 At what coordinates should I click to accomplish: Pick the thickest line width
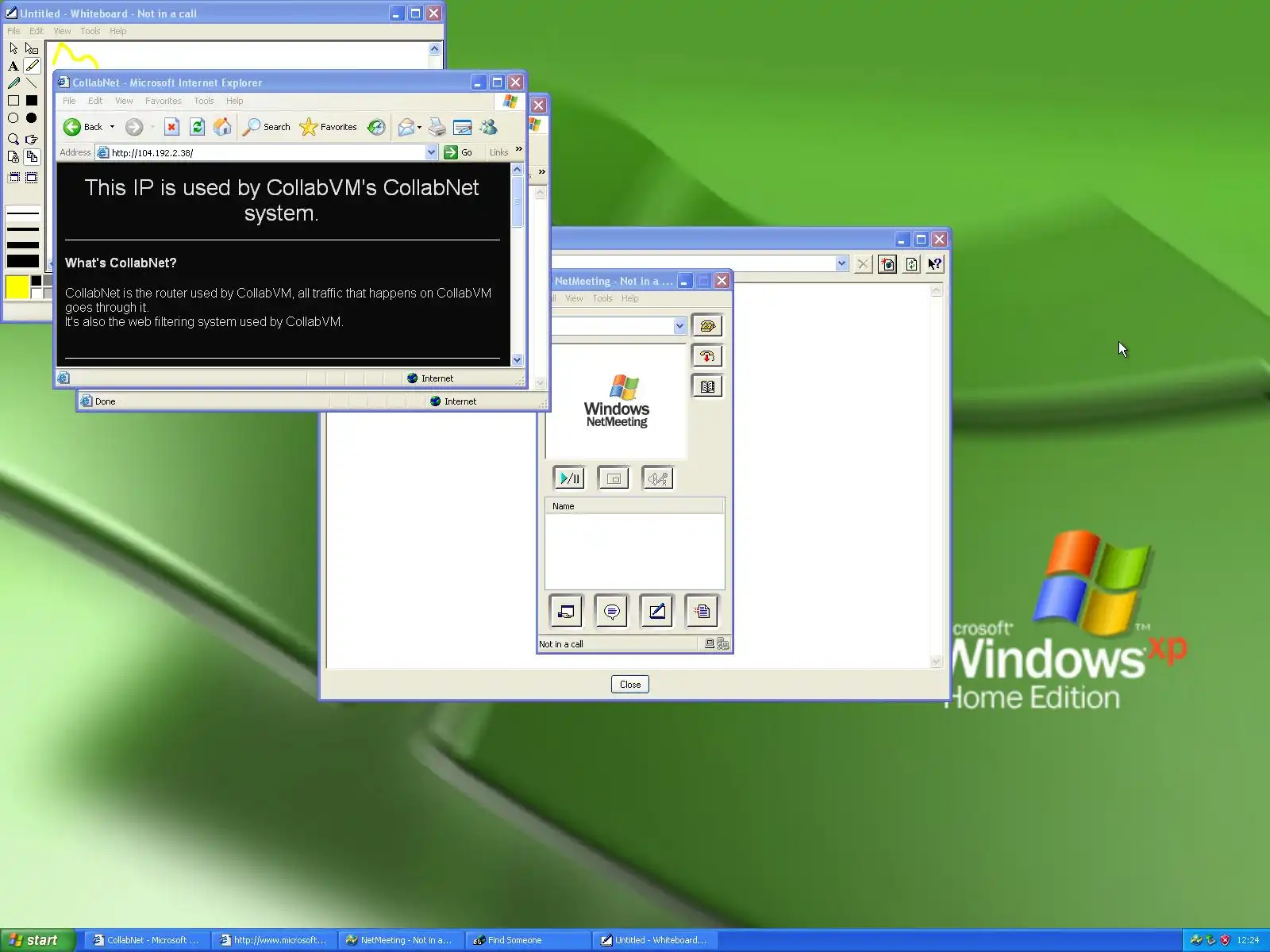[x=22, y=261]
